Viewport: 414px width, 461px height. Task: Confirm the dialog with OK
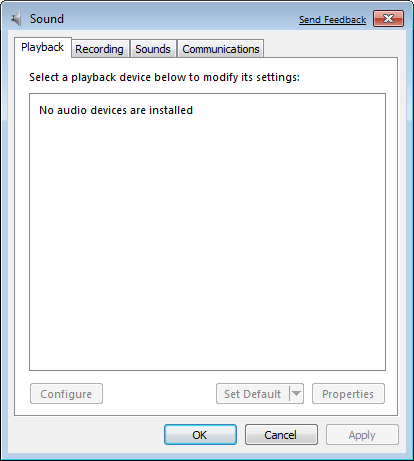pos(200,435)
